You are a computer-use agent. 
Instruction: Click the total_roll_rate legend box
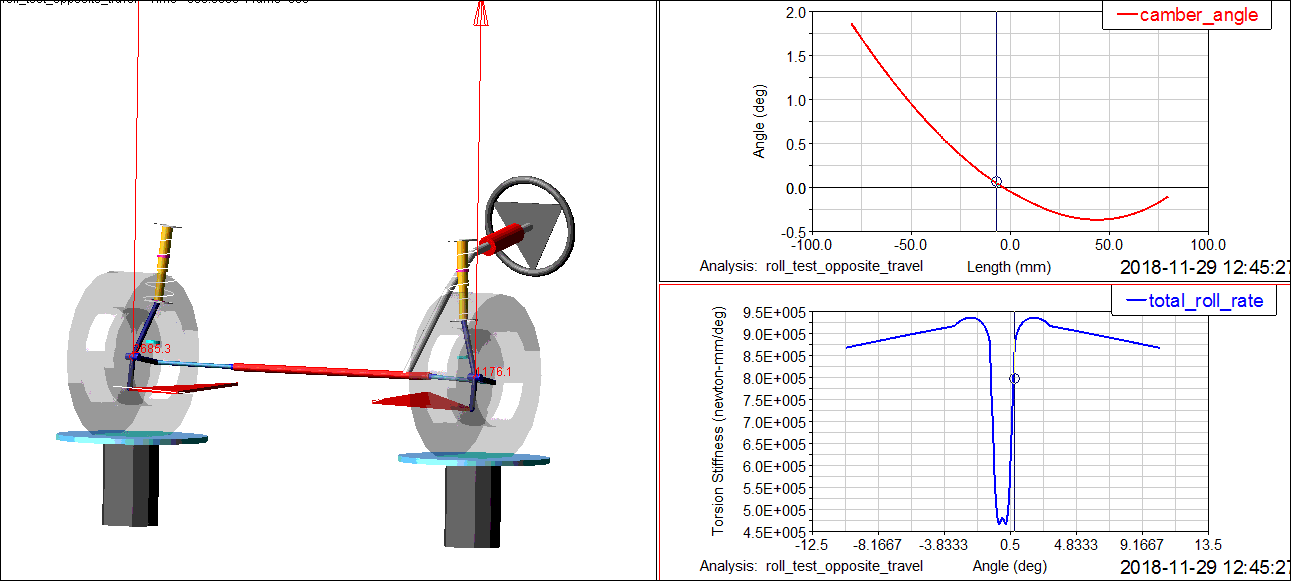(x=1194, y=300)
